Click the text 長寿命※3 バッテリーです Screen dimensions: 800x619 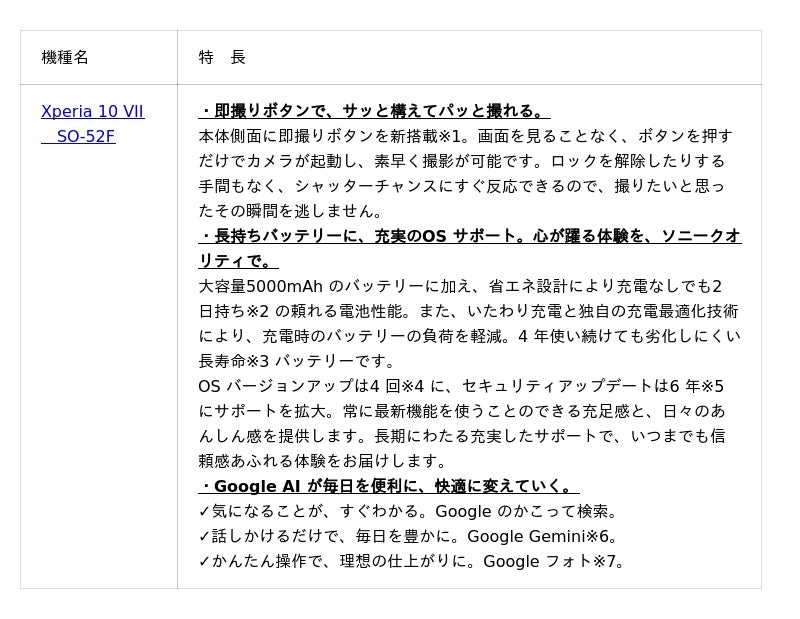[297, 362]
